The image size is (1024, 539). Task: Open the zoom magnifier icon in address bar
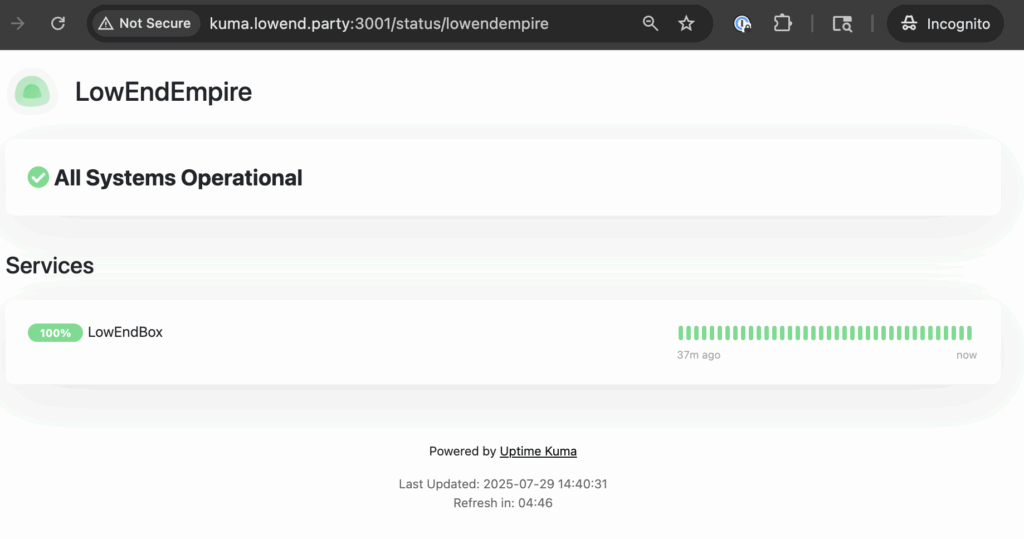(x=650, y=23)
